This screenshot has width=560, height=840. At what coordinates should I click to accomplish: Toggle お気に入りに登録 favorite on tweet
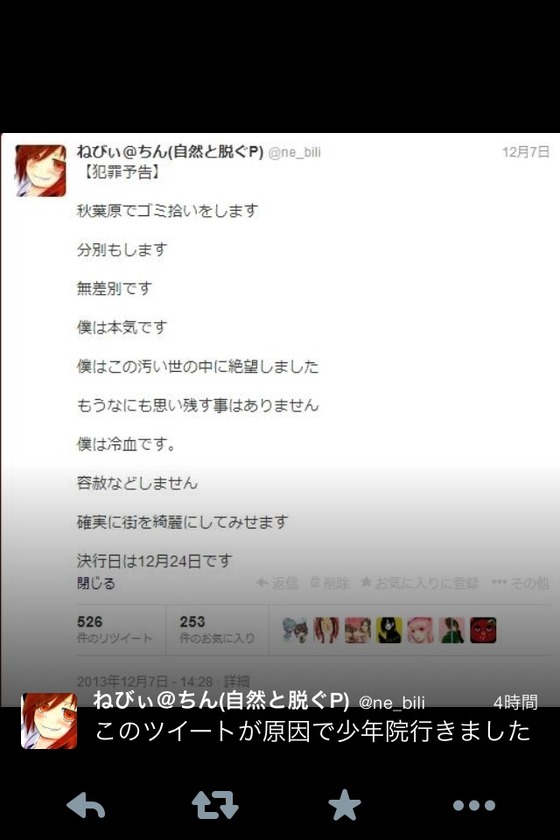point(420,582)
